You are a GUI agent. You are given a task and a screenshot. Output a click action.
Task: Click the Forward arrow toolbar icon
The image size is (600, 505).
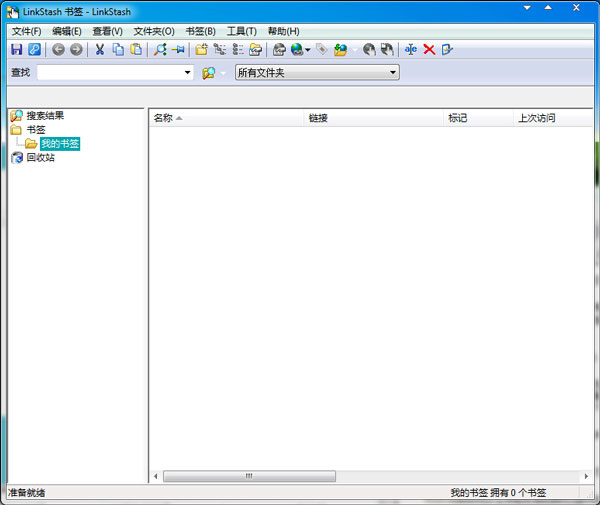tap(76, 49)
